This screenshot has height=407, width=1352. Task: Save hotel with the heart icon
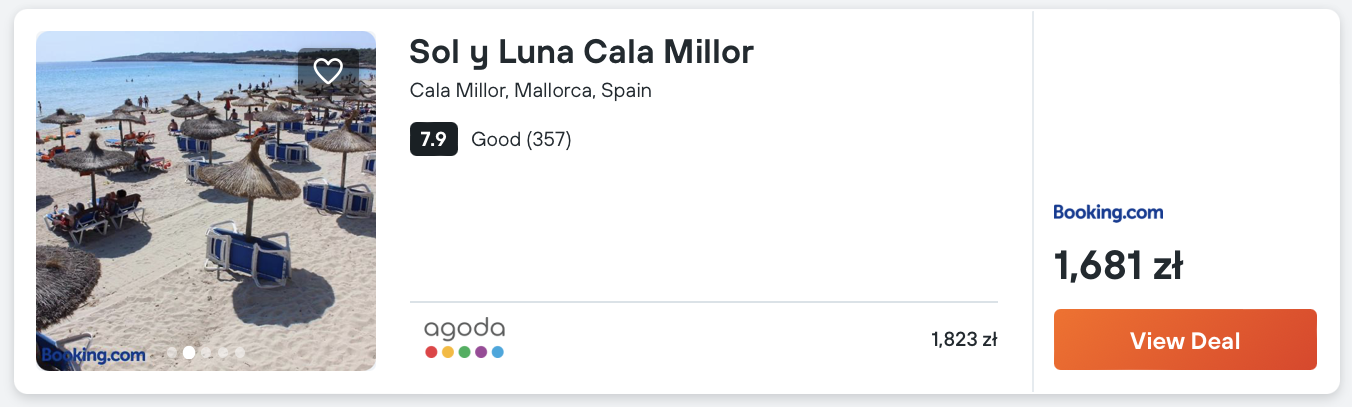[x=328, y=71]
